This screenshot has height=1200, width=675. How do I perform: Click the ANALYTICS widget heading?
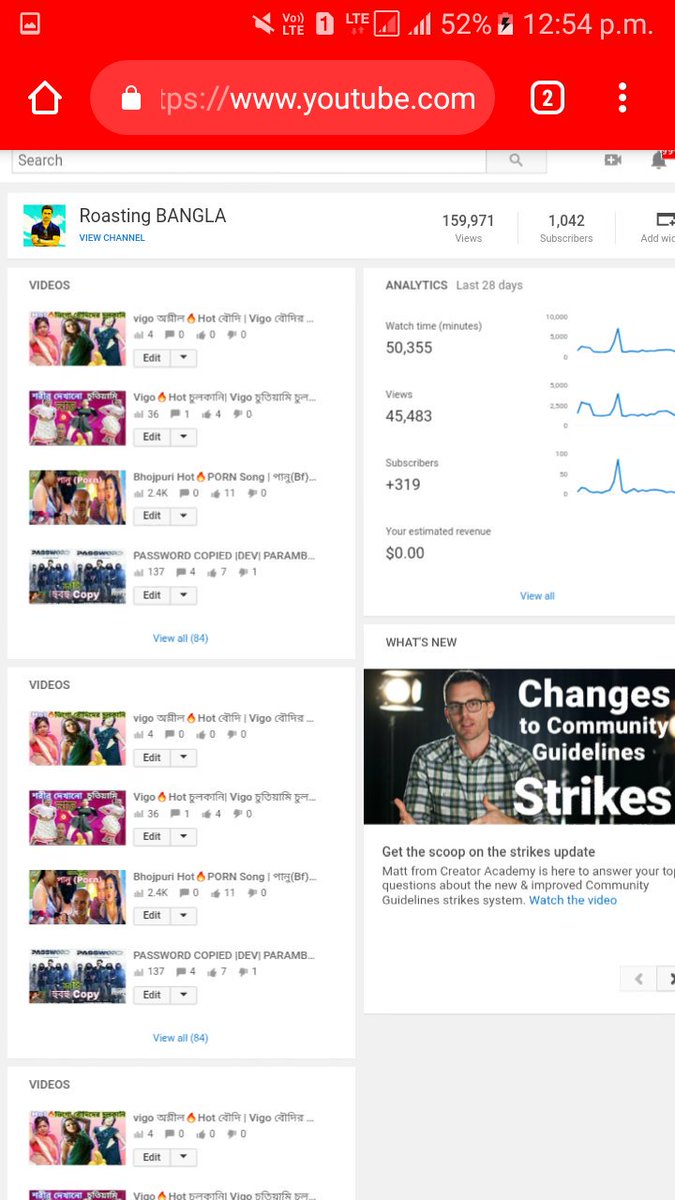[x=417, y=285]
